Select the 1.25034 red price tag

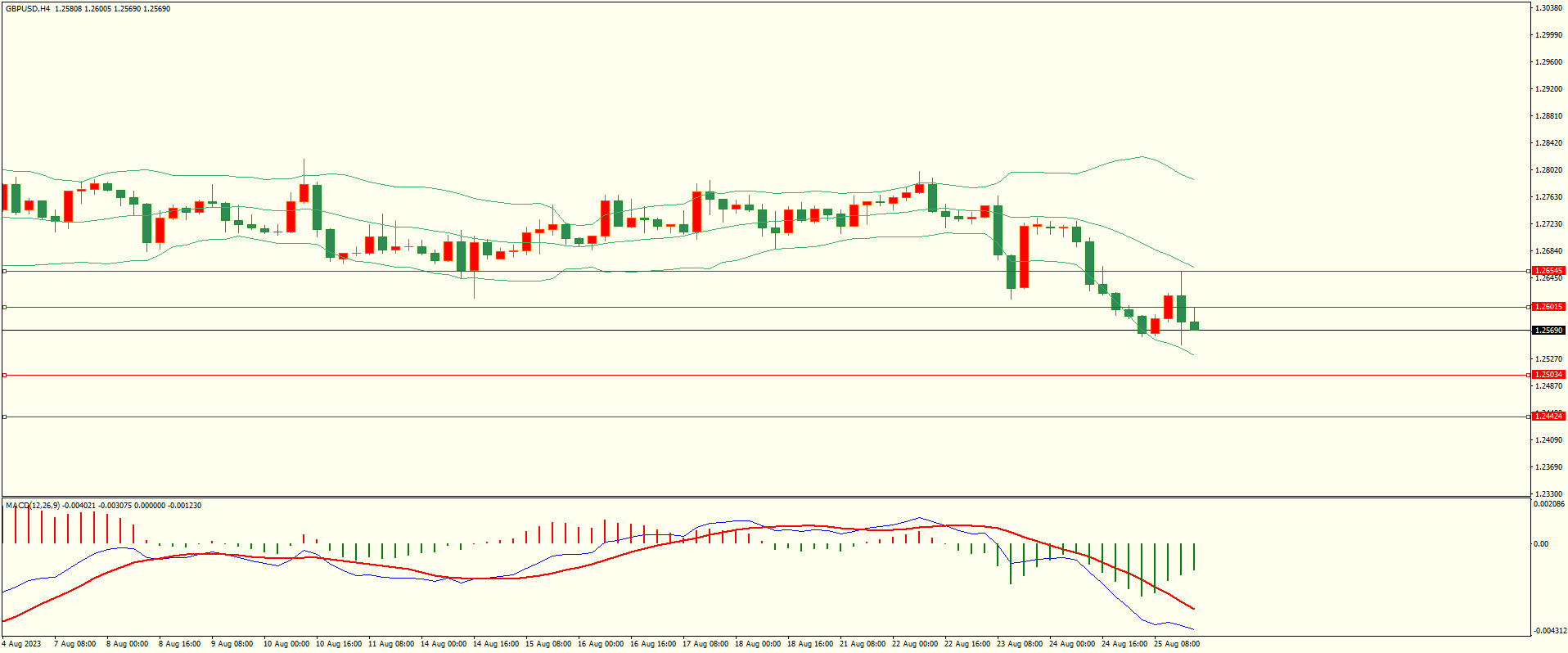(1548, 375)
